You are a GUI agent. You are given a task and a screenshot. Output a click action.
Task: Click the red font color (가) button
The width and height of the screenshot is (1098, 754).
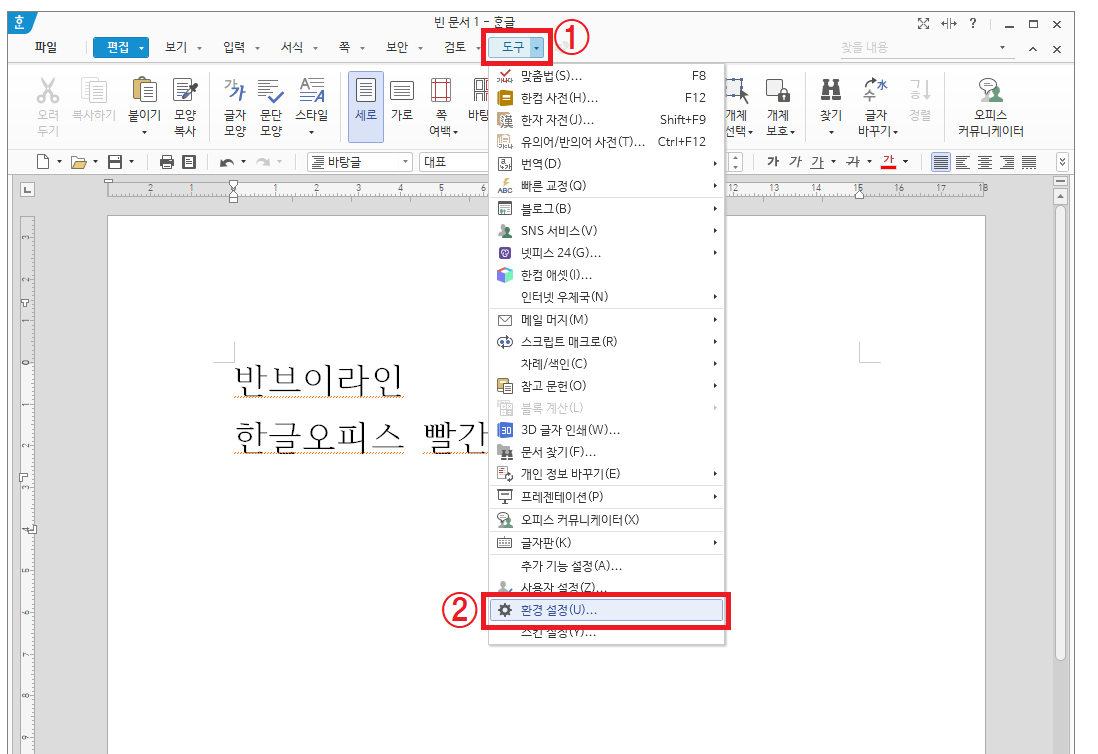pos(889,162)
